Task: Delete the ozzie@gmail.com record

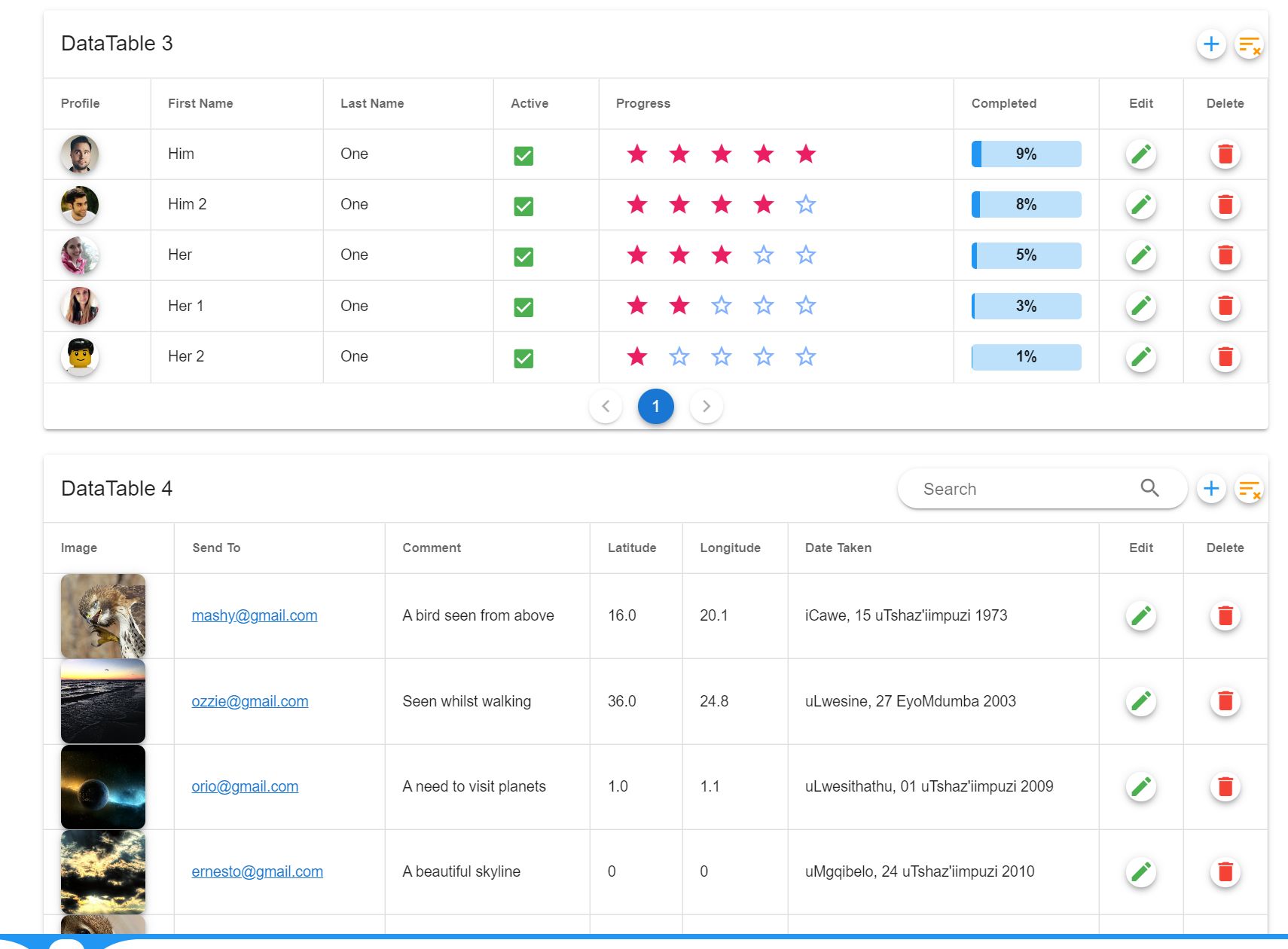Action: [1225, 702]
